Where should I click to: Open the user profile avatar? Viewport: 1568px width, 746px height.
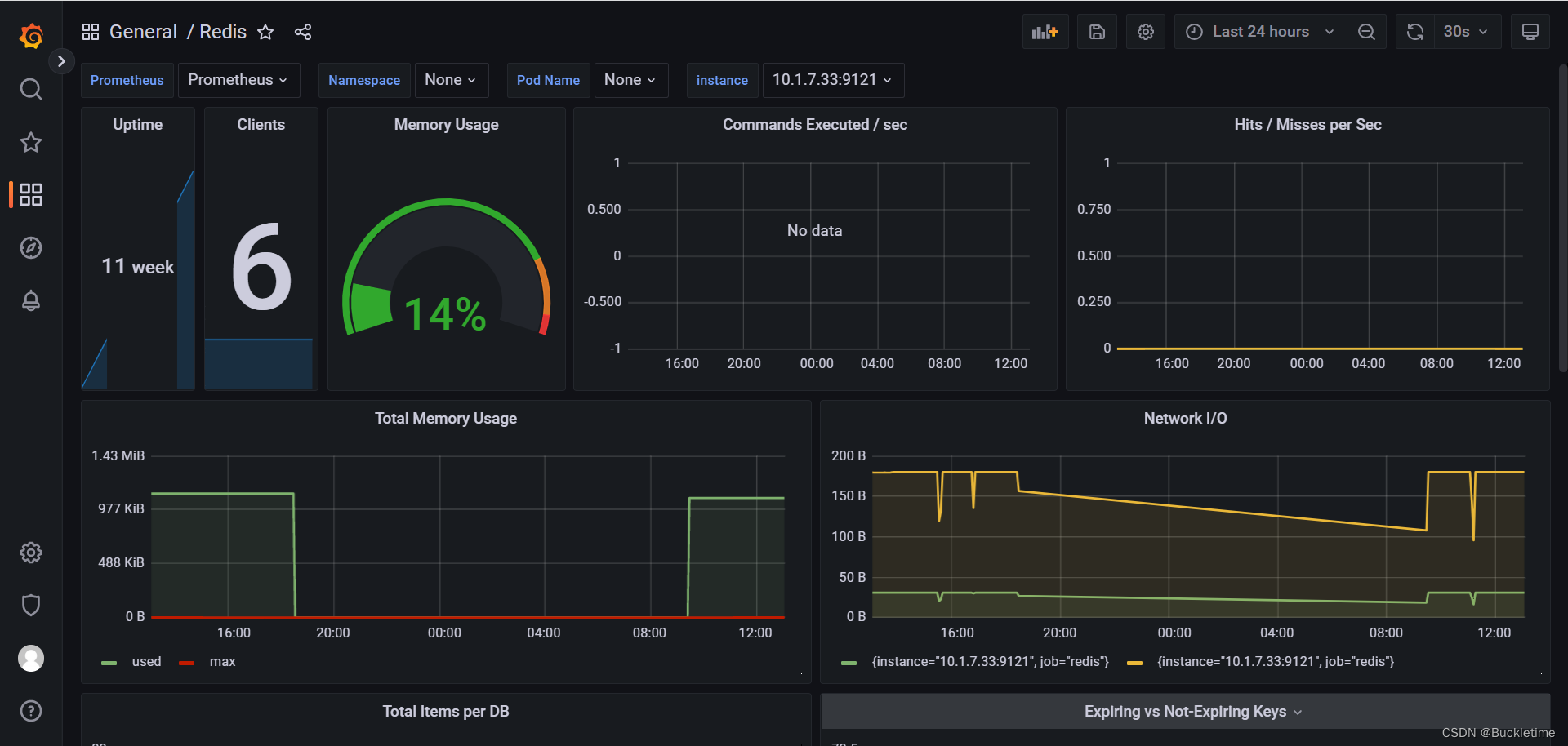click(x=31, y=658)
